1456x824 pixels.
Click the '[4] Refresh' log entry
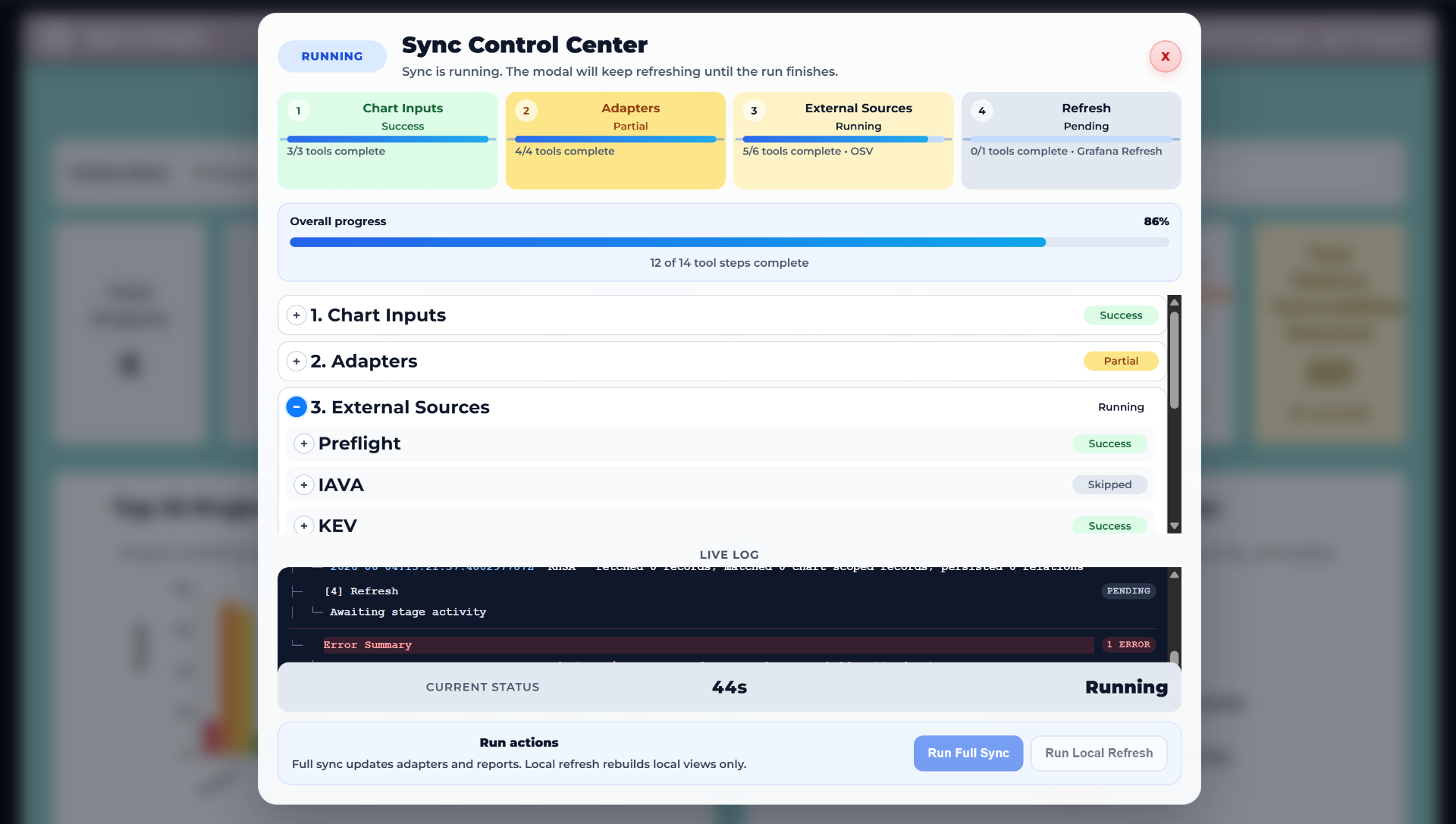click(x=361, y=591)
